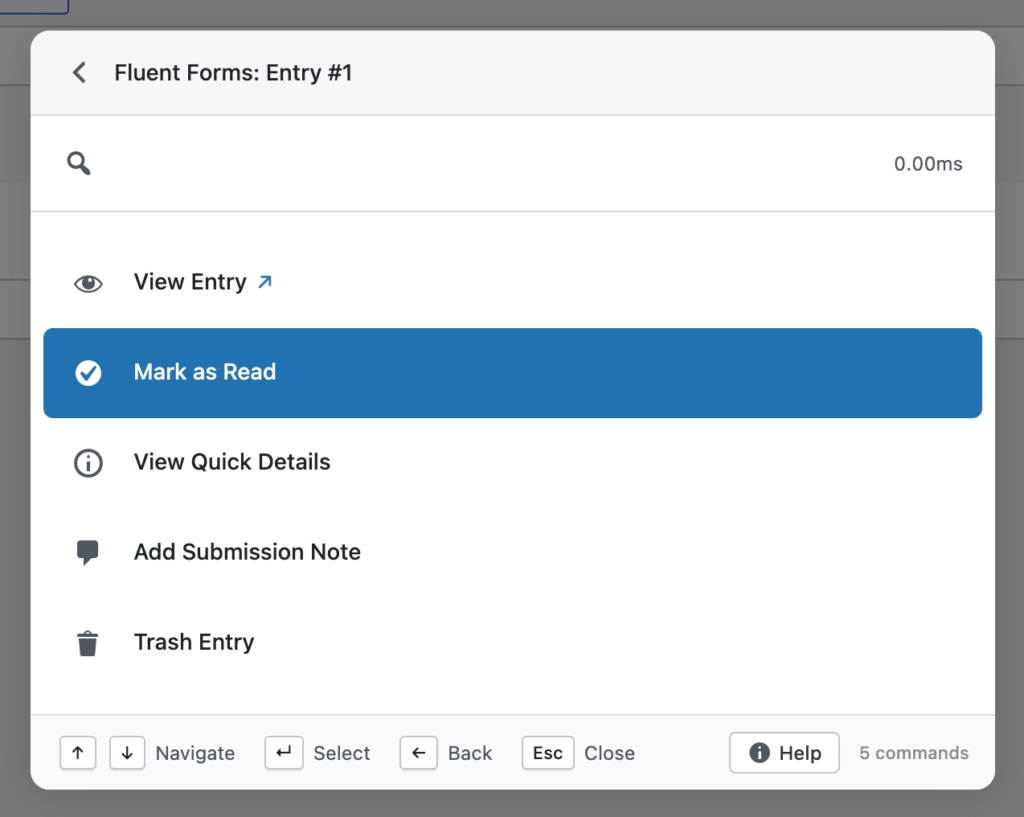The height and width of the screenshot is (817, 1024).
Task: Click the trash can icon
Action: click(88, 643)
